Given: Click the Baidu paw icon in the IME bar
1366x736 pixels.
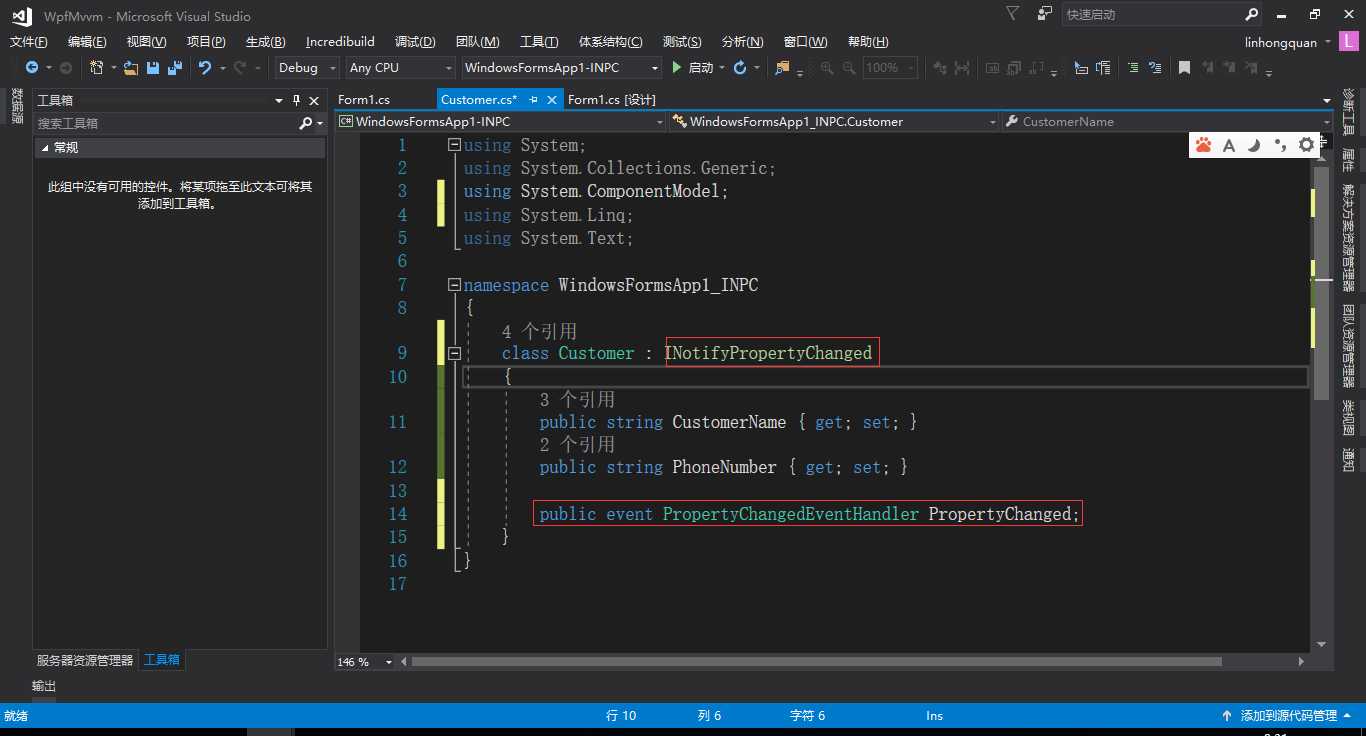Looking at the screenshot, I should (1203, 145).
